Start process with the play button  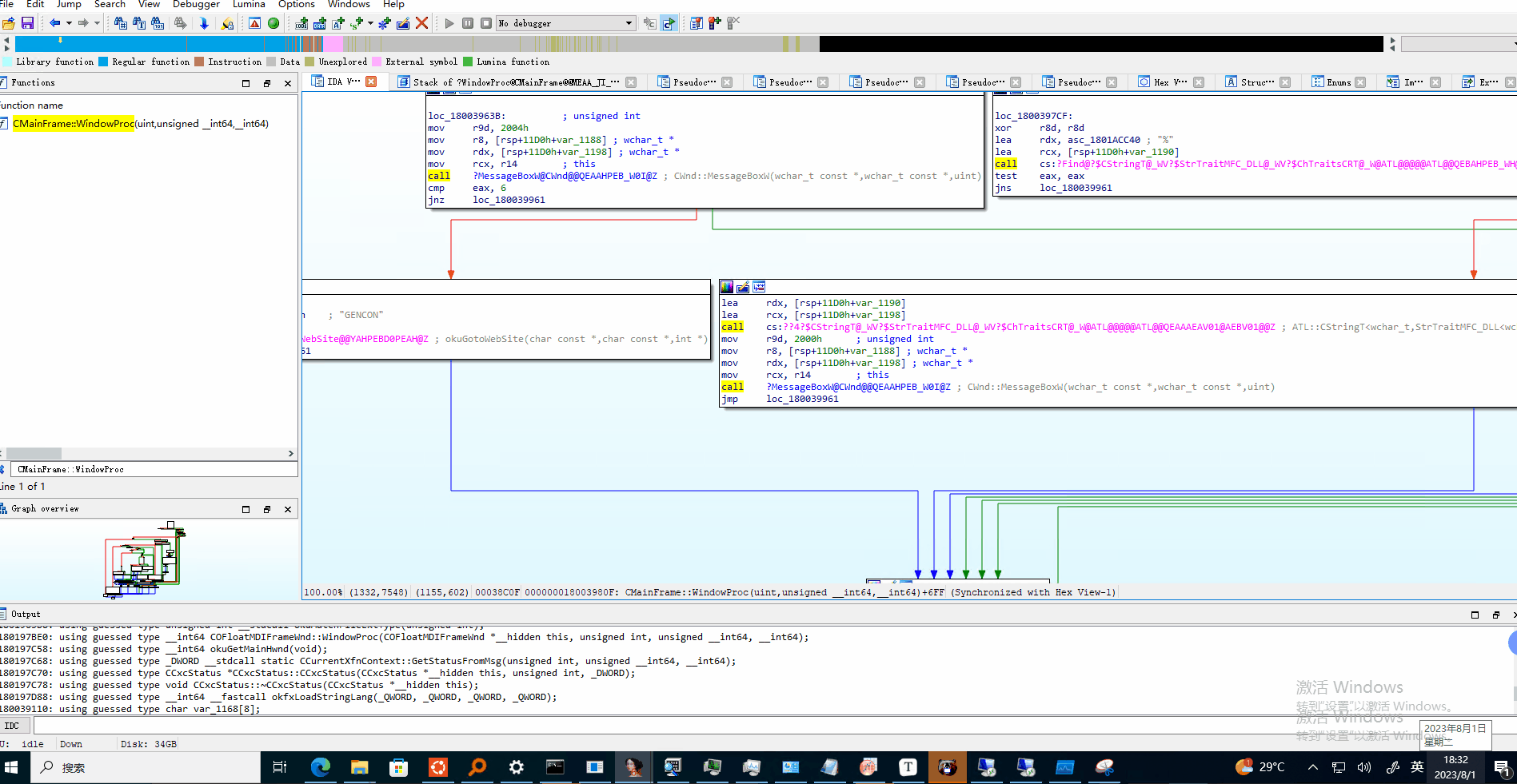point(449,23)
